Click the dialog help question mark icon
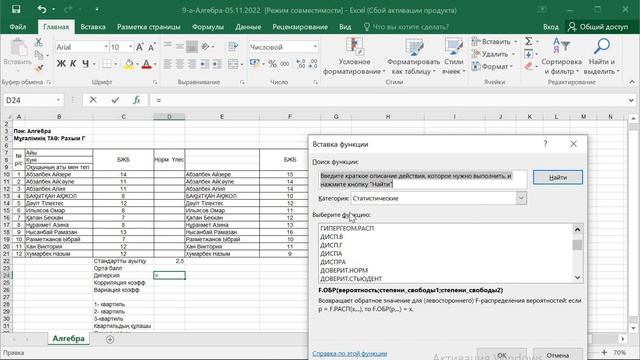 (x=545, y=144)
